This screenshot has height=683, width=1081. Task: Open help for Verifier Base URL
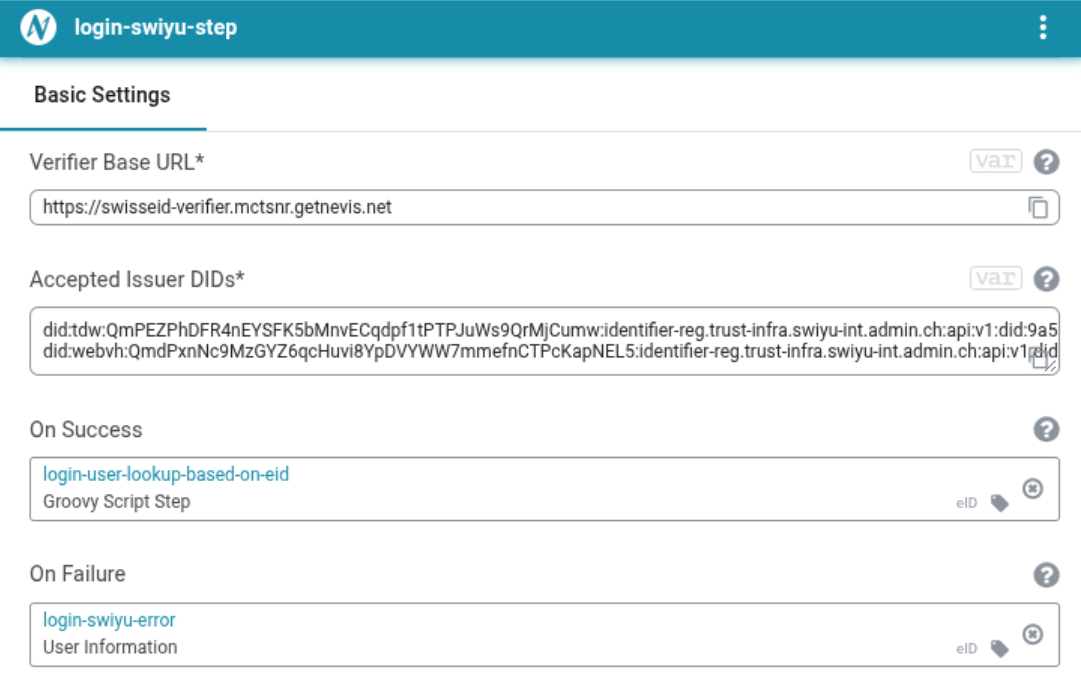[x=1046, y=162]
